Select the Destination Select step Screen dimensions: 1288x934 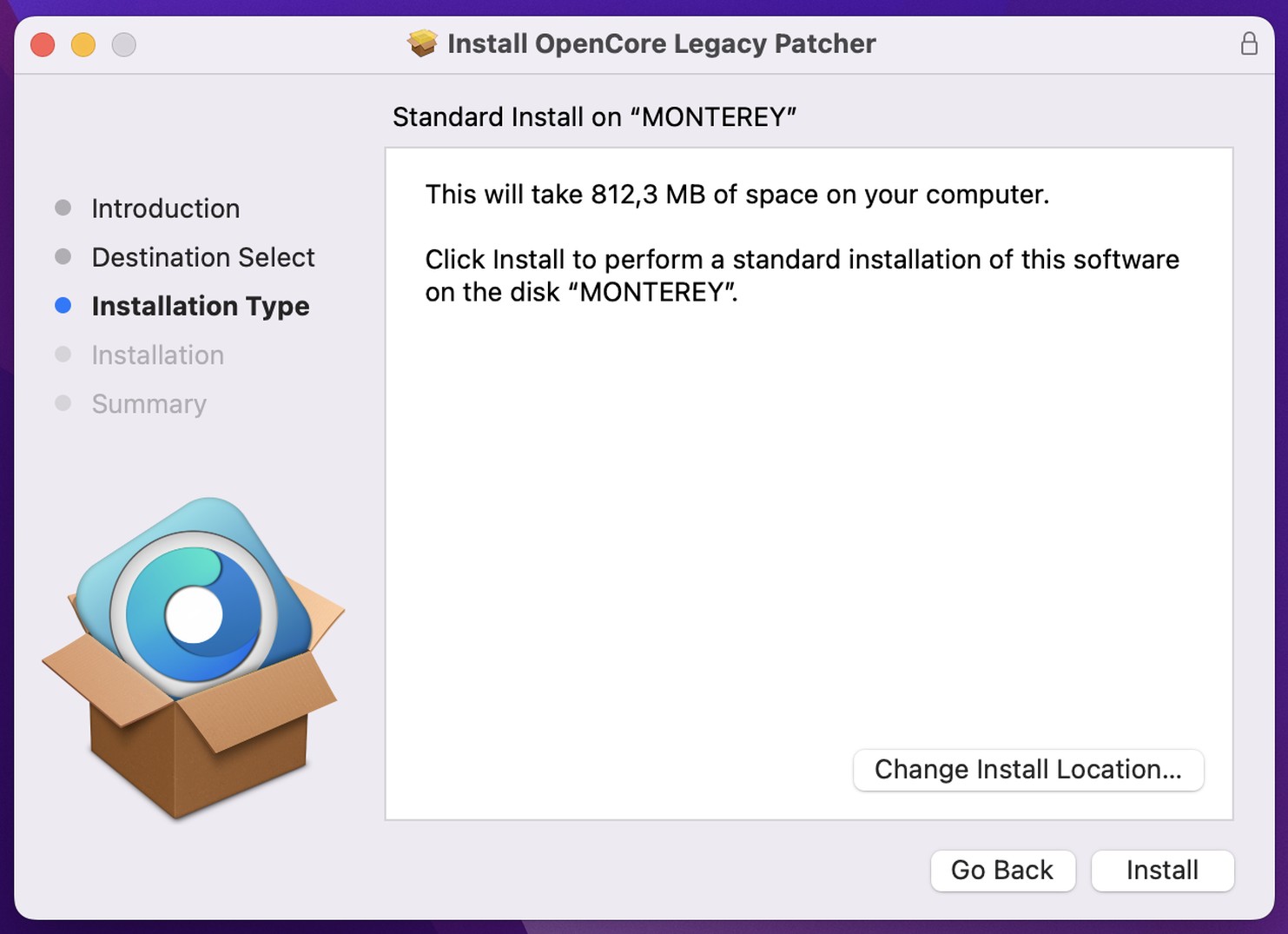(203, 257)
